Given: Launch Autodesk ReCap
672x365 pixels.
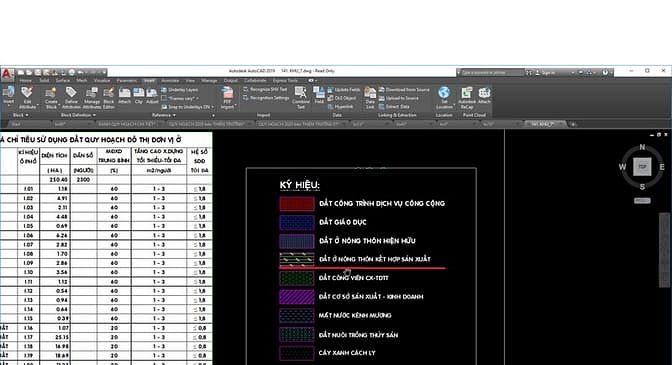Looking at the screenshot, I should click(467, 97).
